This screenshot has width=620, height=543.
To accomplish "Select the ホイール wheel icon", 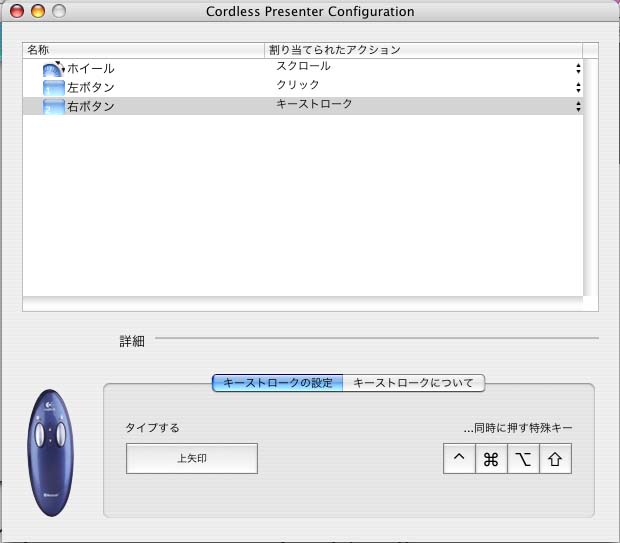I will click(x=53, y=69).
